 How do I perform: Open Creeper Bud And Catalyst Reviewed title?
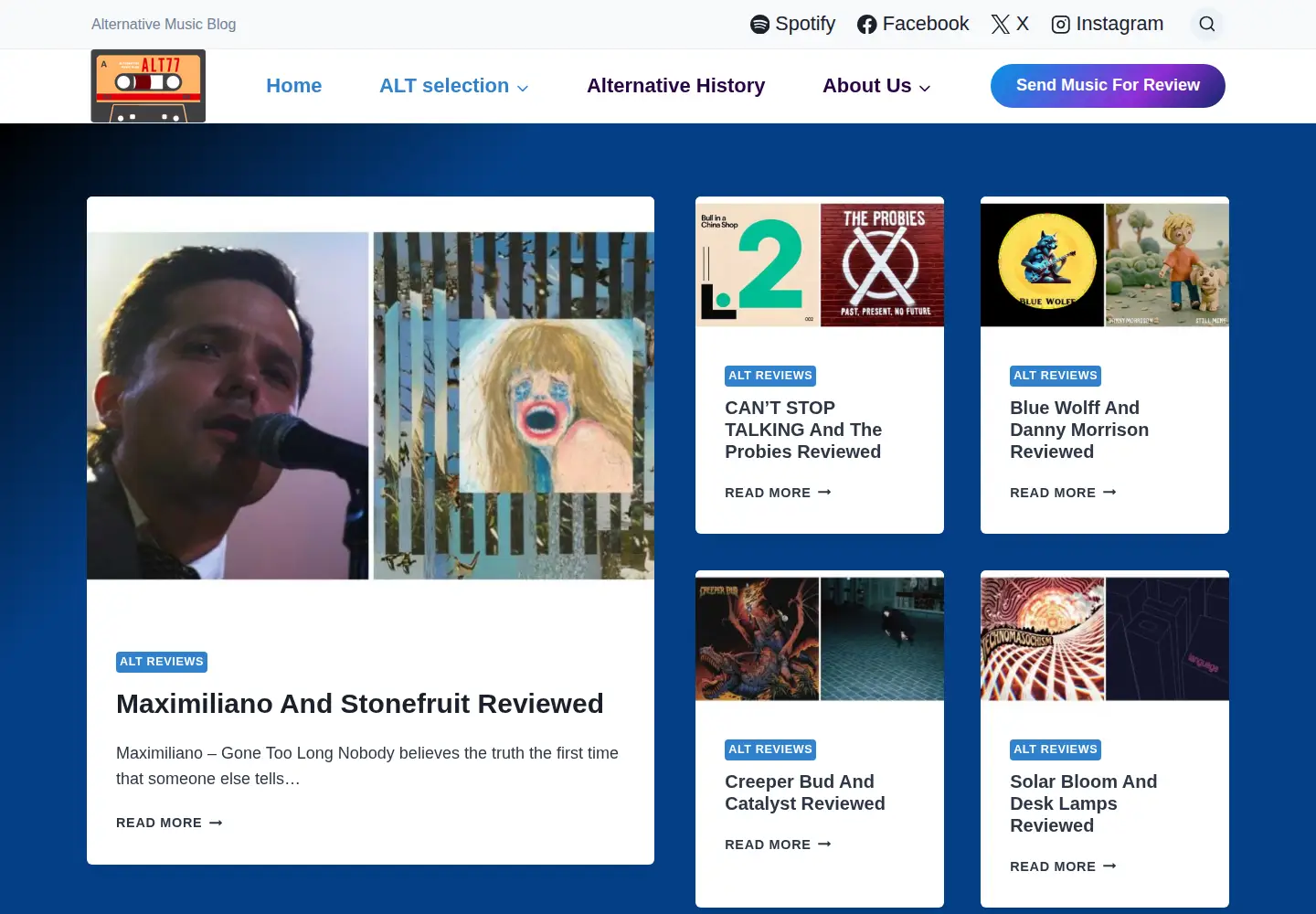805,792
